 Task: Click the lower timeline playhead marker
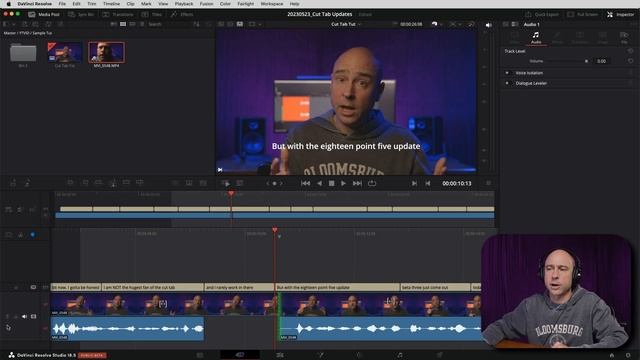(x=275, y=230)
